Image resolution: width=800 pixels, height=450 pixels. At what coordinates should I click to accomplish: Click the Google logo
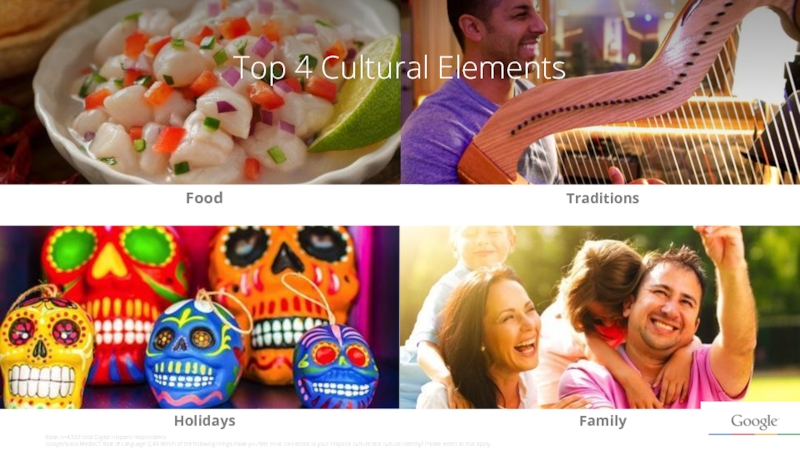click(x=755, y=421)
